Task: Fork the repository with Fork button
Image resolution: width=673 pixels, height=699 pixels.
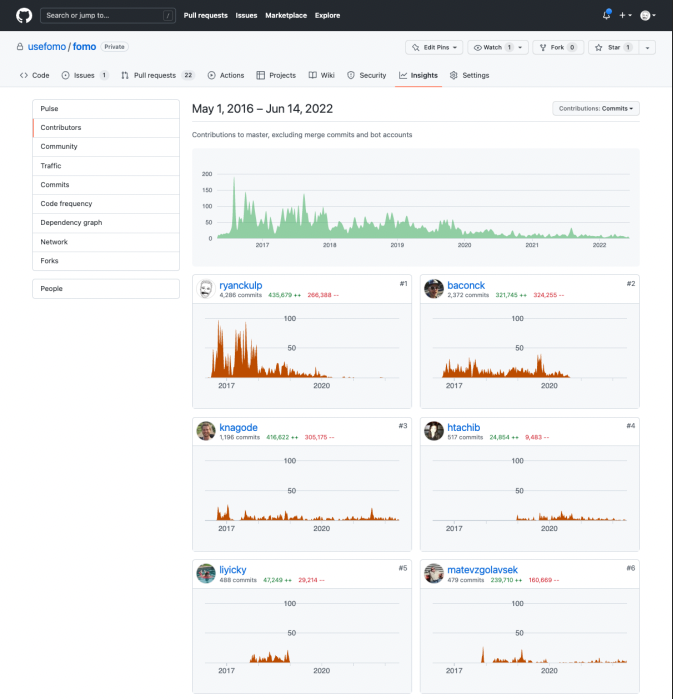Action: click(x=558, y=47)
